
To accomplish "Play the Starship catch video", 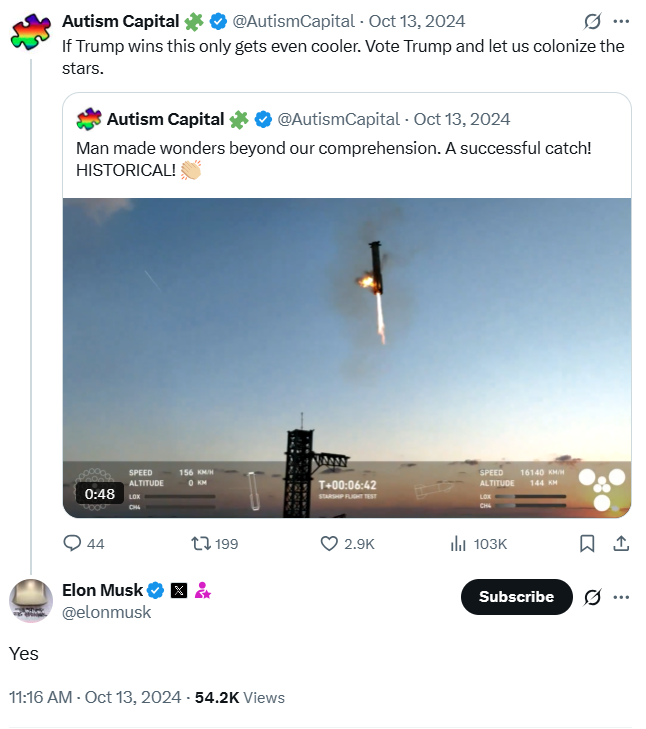I will pyautogui.click(x=347, y=357).
